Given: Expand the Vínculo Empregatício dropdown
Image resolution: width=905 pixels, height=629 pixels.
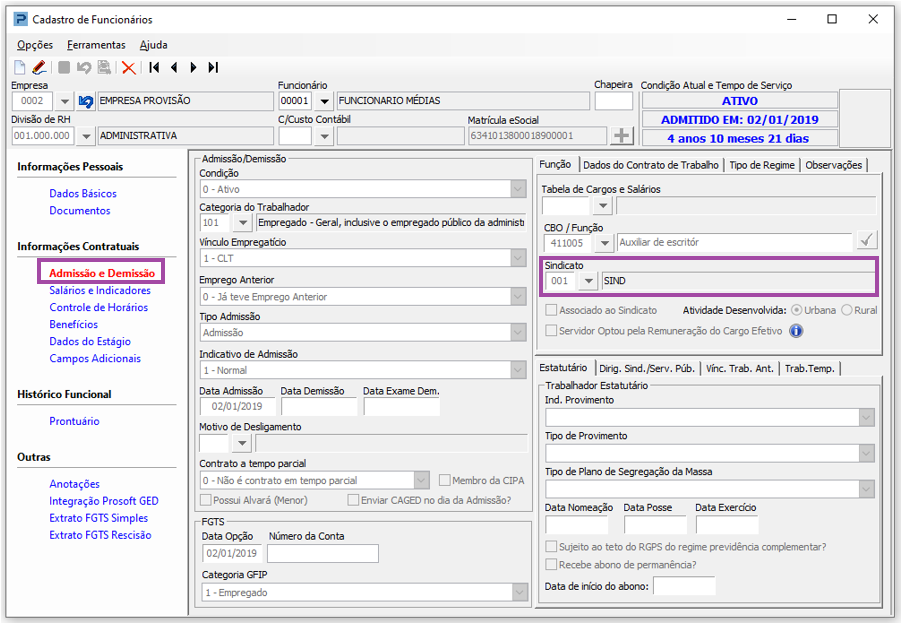Looking at the screenshot, I should 517,258.
